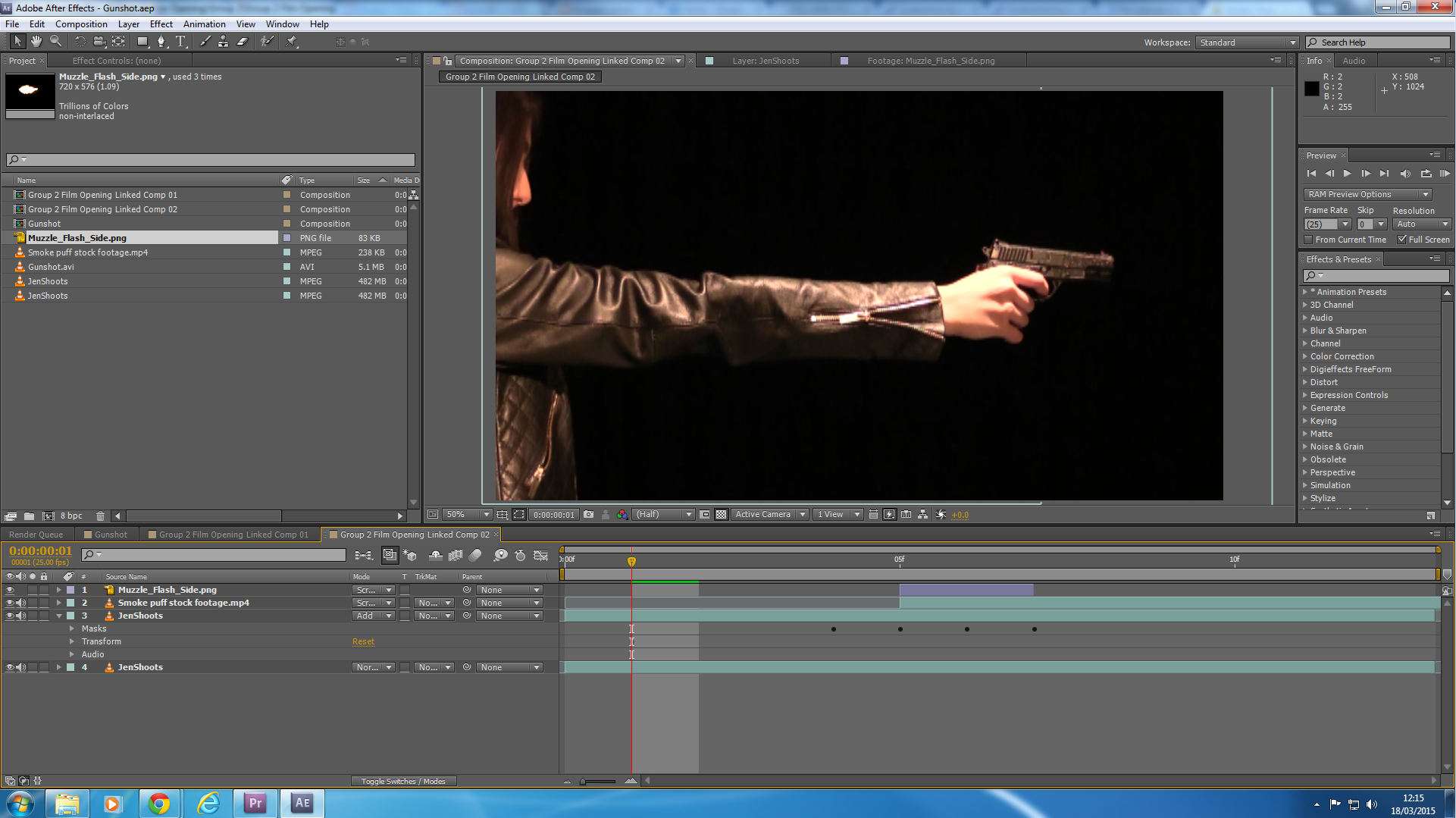Select the Horizontal Type tool
Viewport: 1456px width, 818px height.
pos(180,42)
